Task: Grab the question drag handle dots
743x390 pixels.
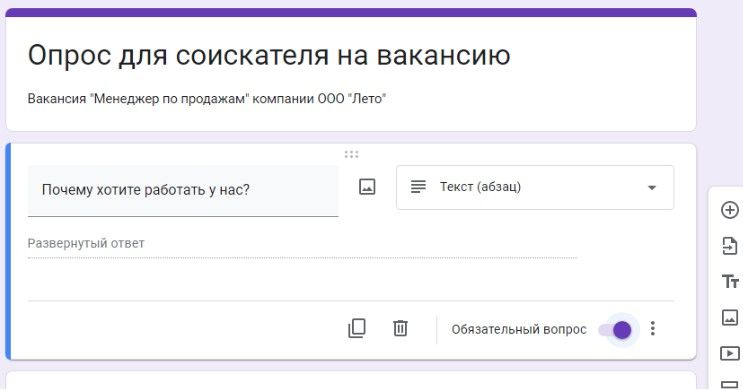Action: pyautogui.click(x=352, y=154)
